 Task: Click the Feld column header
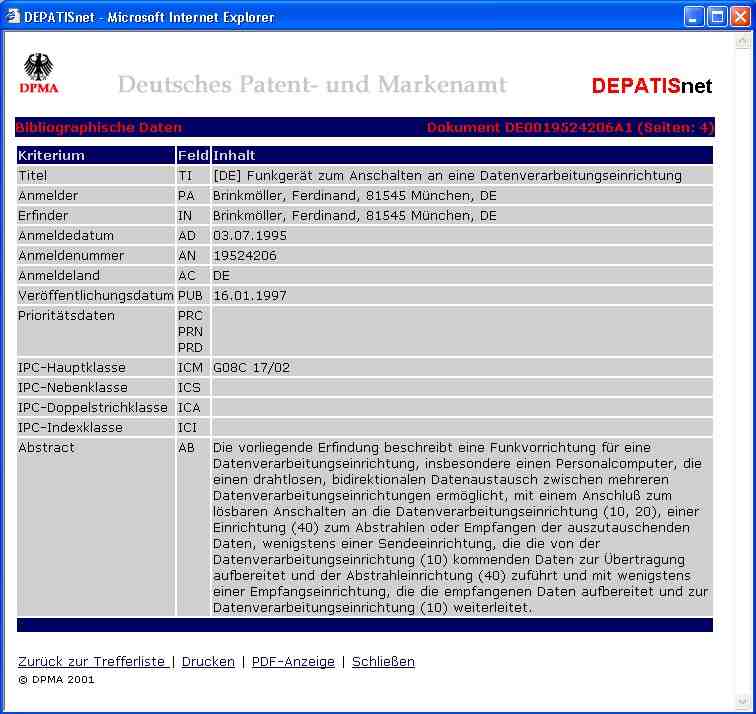tap(192, 156)
